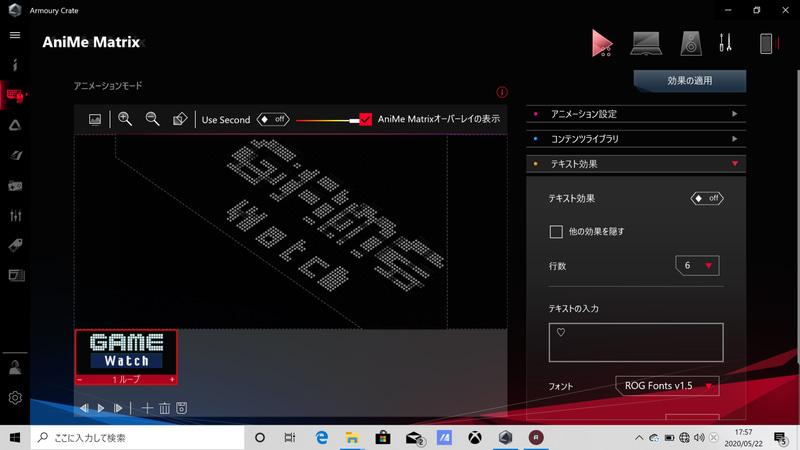The width and height of the screenshot is (800, 450).
Task: Open the Featured tag sidebar icon
Action: coord(15,245)
